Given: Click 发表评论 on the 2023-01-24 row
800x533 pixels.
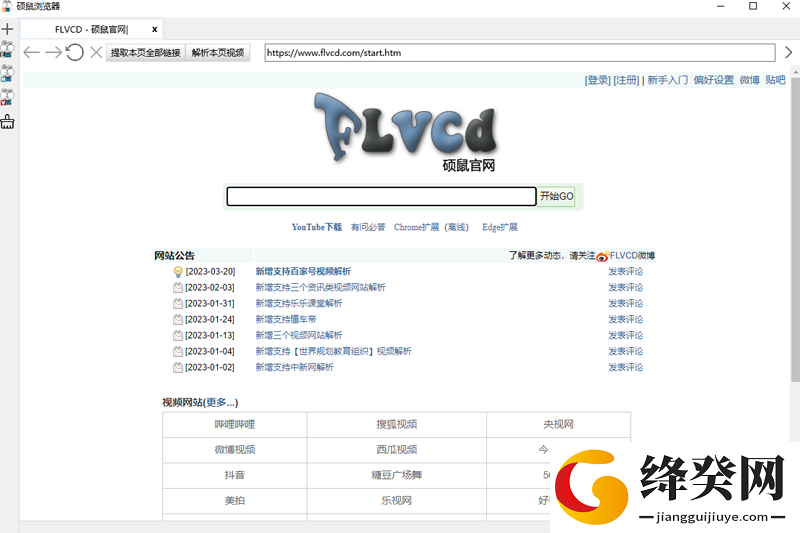Looking at the screenshot, I should click(x=626, y=319).
